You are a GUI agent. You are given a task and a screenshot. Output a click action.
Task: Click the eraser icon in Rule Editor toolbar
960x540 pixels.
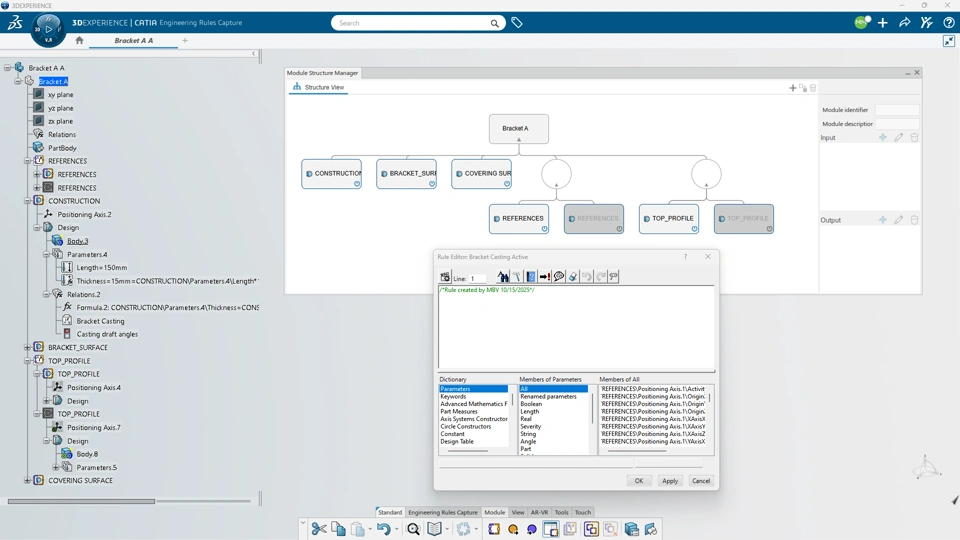[x=572, y=277]
